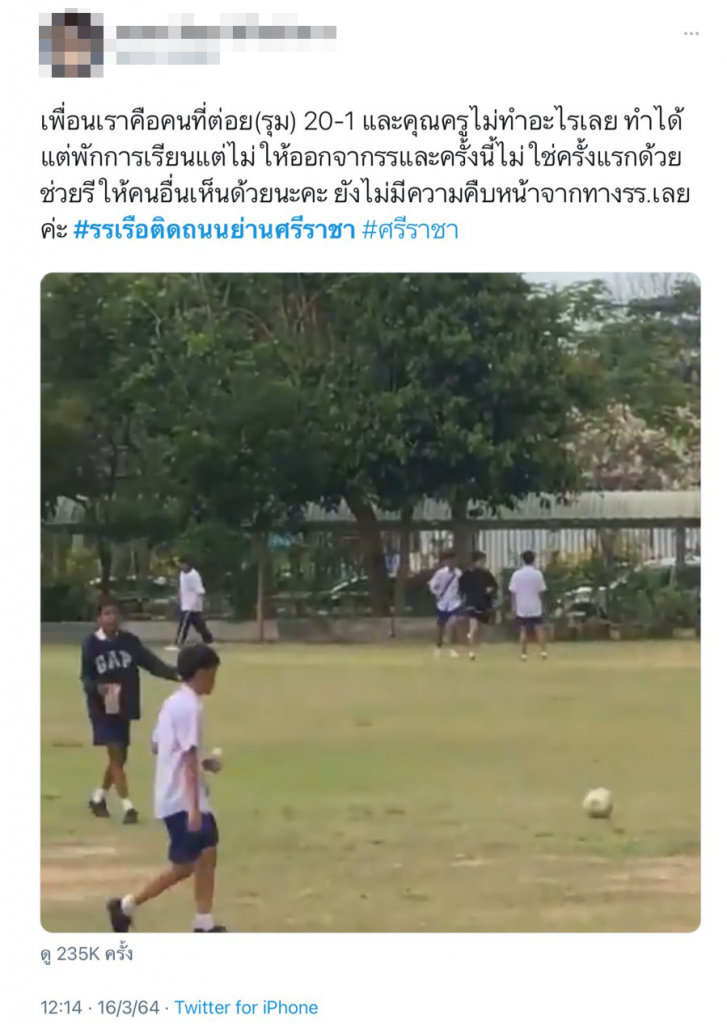The width and height of the screenshot is (727, 1024).
Task: Select the soccer ball in the video
Action: click(x=598, y=803)
